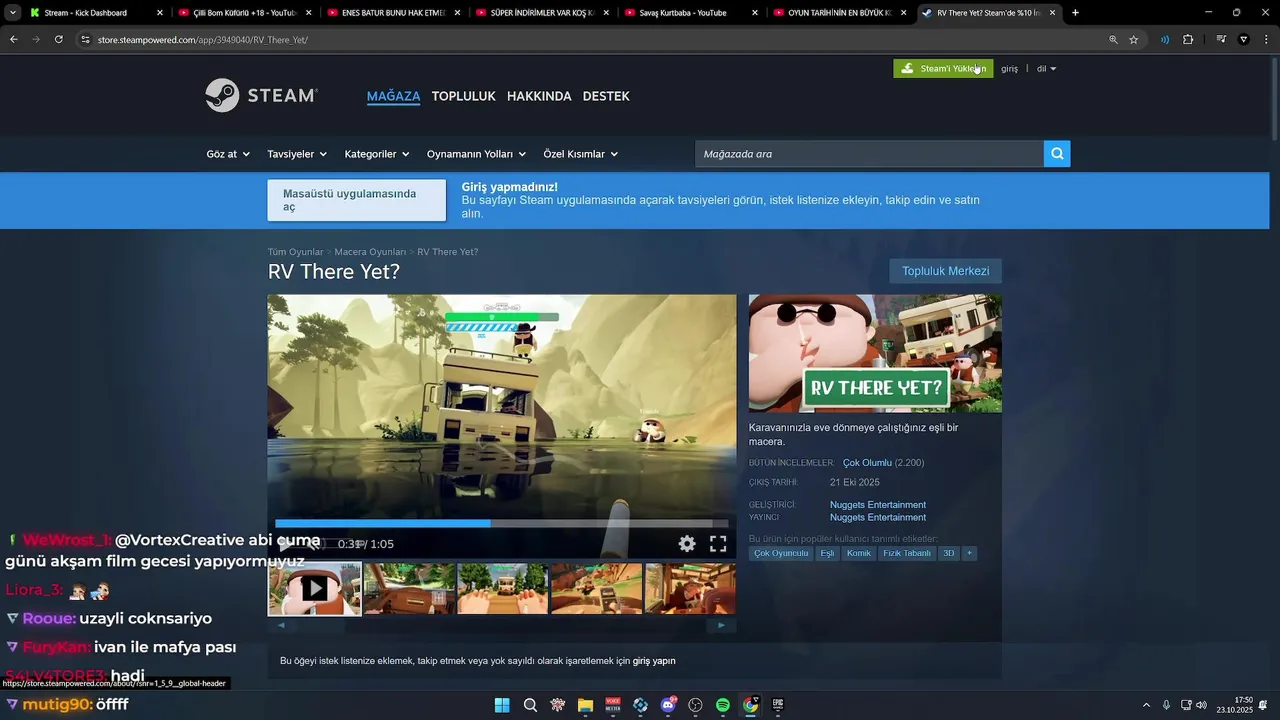Image resolution: width=1280 pixels, height=720 pixels.
Task: Click the magnifier search button in store bar
Action: pyautogui.click(x=1057, y=154)
